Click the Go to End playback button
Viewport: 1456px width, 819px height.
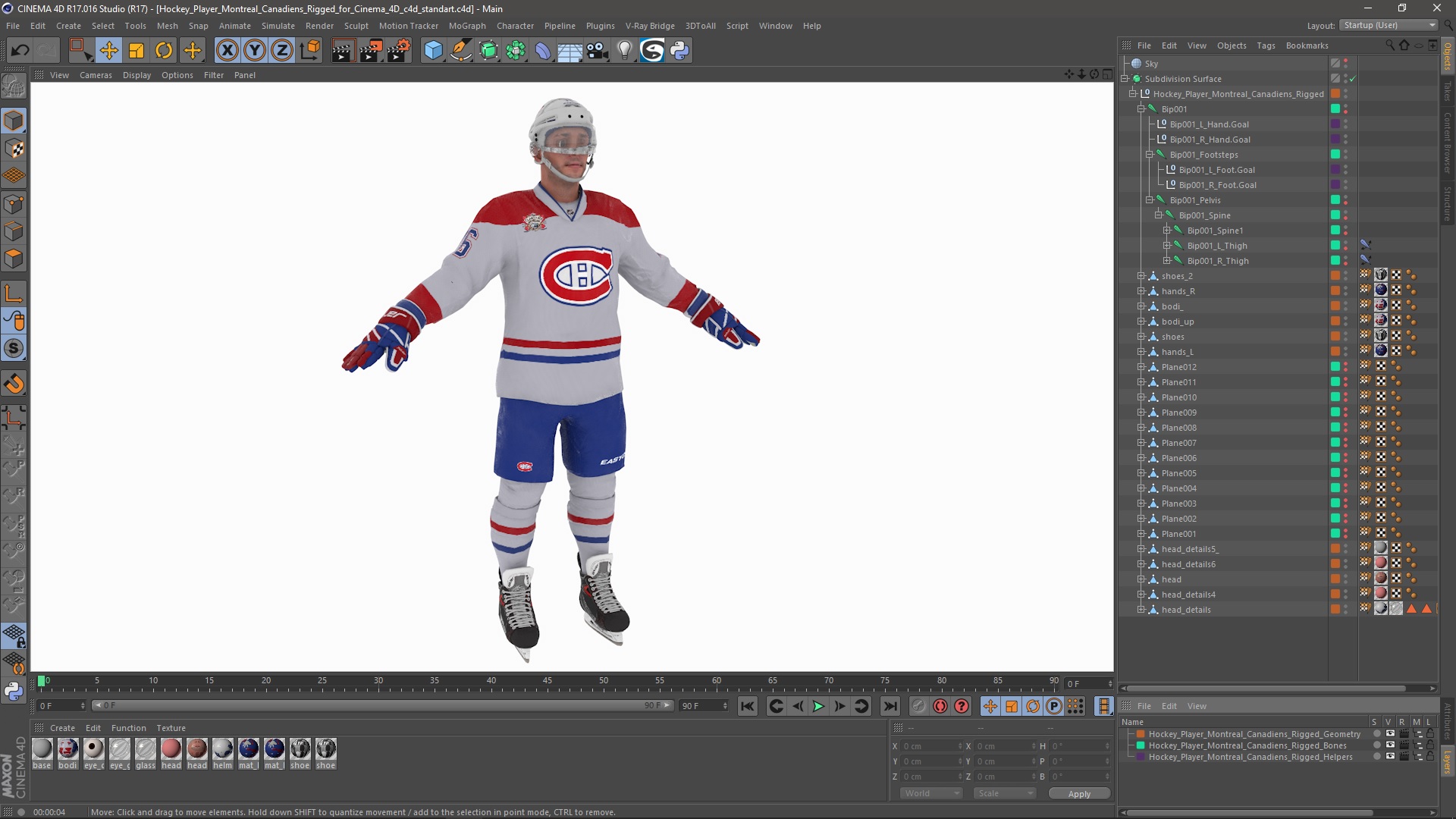[890, 706]
